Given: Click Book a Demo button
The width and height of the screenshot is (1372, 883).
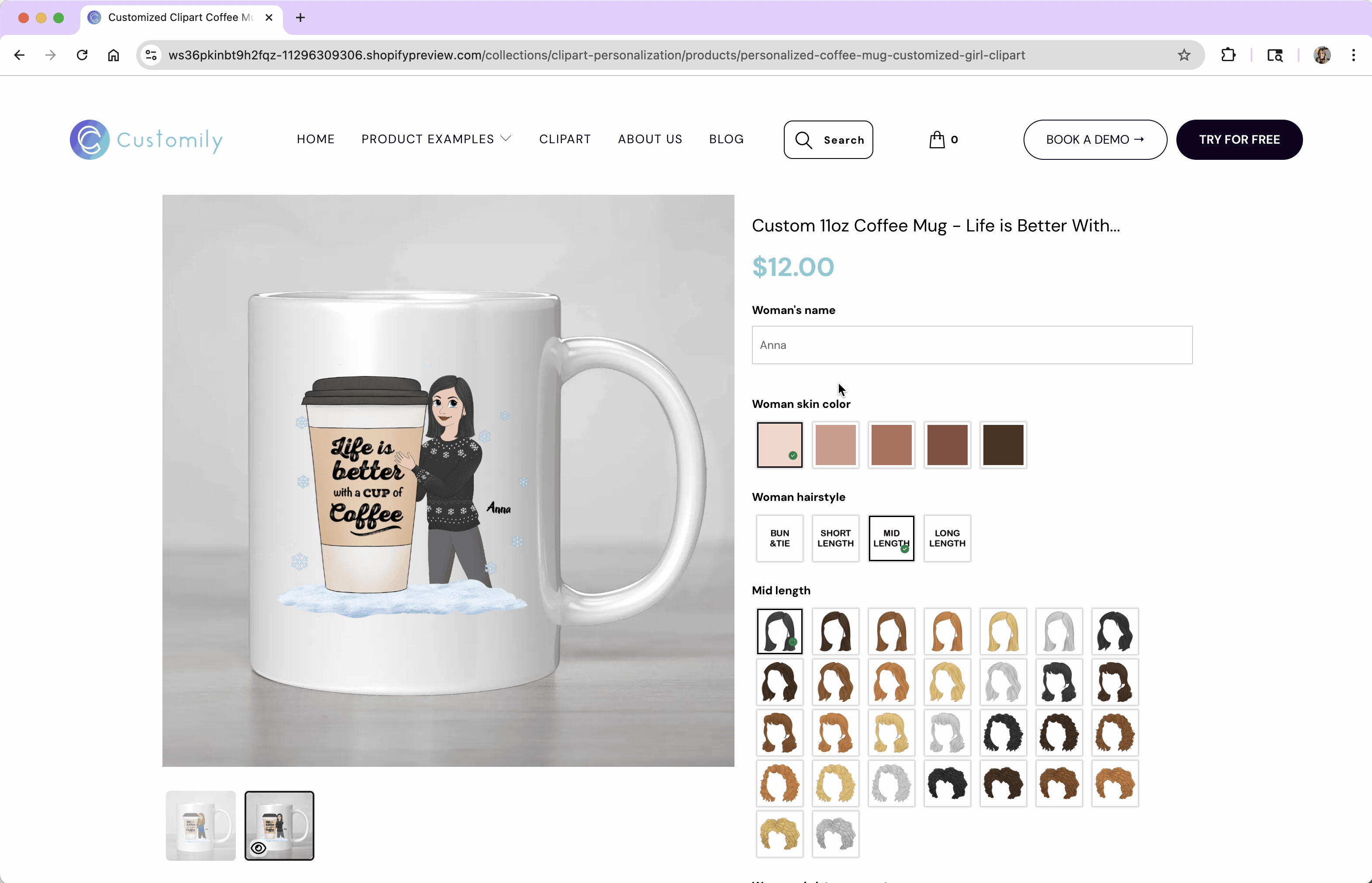Looking at the screenshot, I should pyautogui.click(x=1095, y=139).
